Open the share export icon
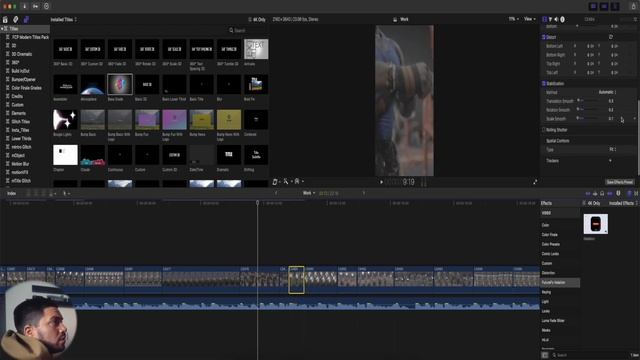640x360 pixels. 633,6
